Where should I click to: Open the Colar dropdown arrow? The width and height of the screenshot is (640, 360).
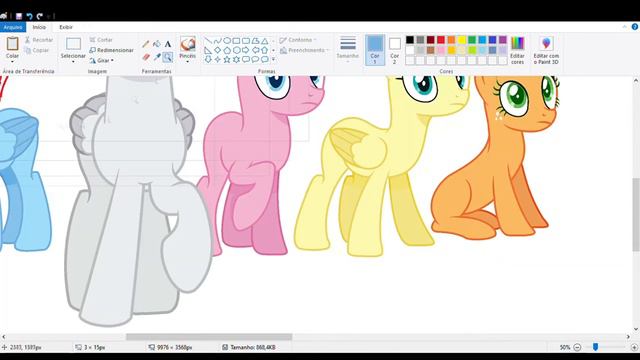point(12,61)
